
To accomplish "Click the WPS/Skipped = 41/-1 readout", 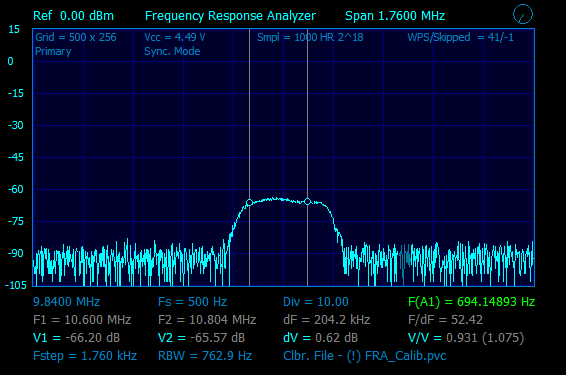I will pos(461,37).
